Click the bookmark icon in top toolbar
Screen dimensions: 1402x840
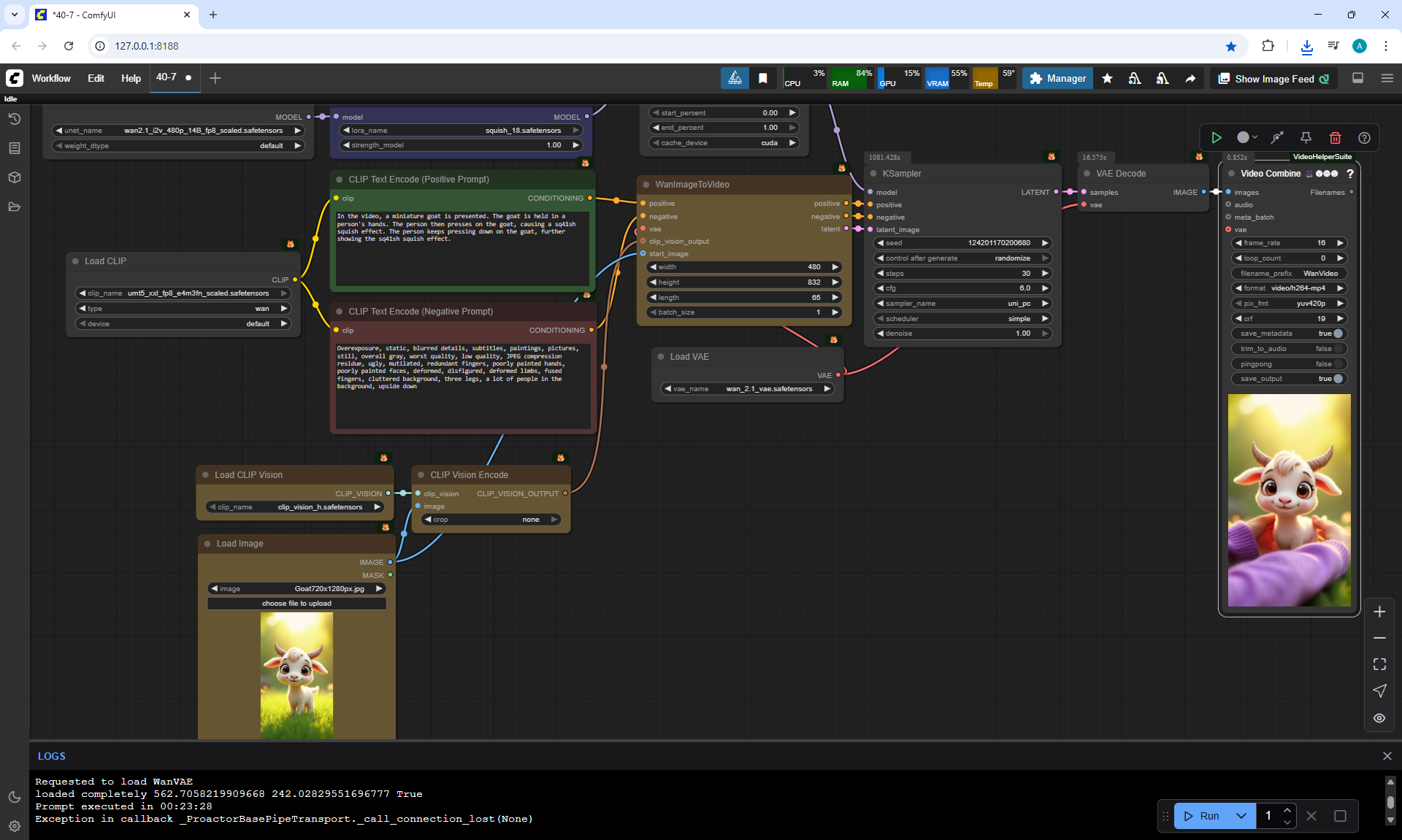[762, 79]
